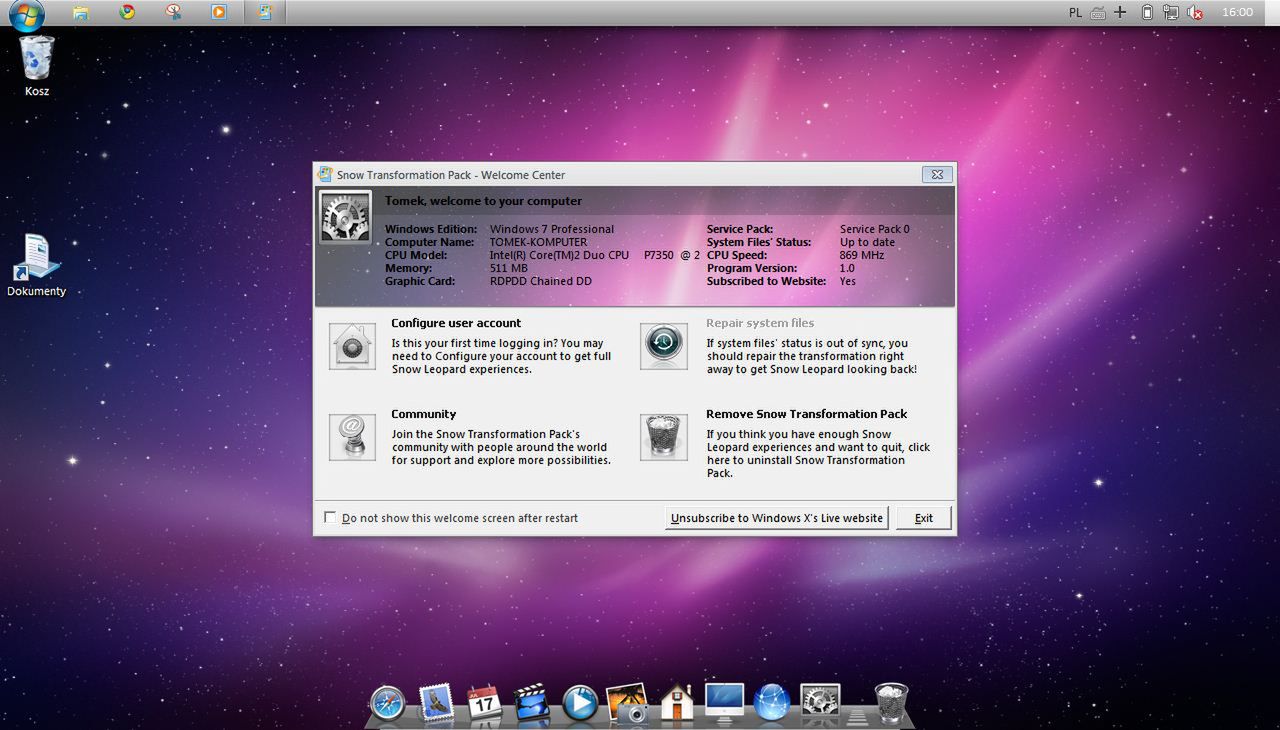Click the TOMEK-KOMPUTER computer name
This screenshot has height=730, width=1280.
(x=539, y=242)
